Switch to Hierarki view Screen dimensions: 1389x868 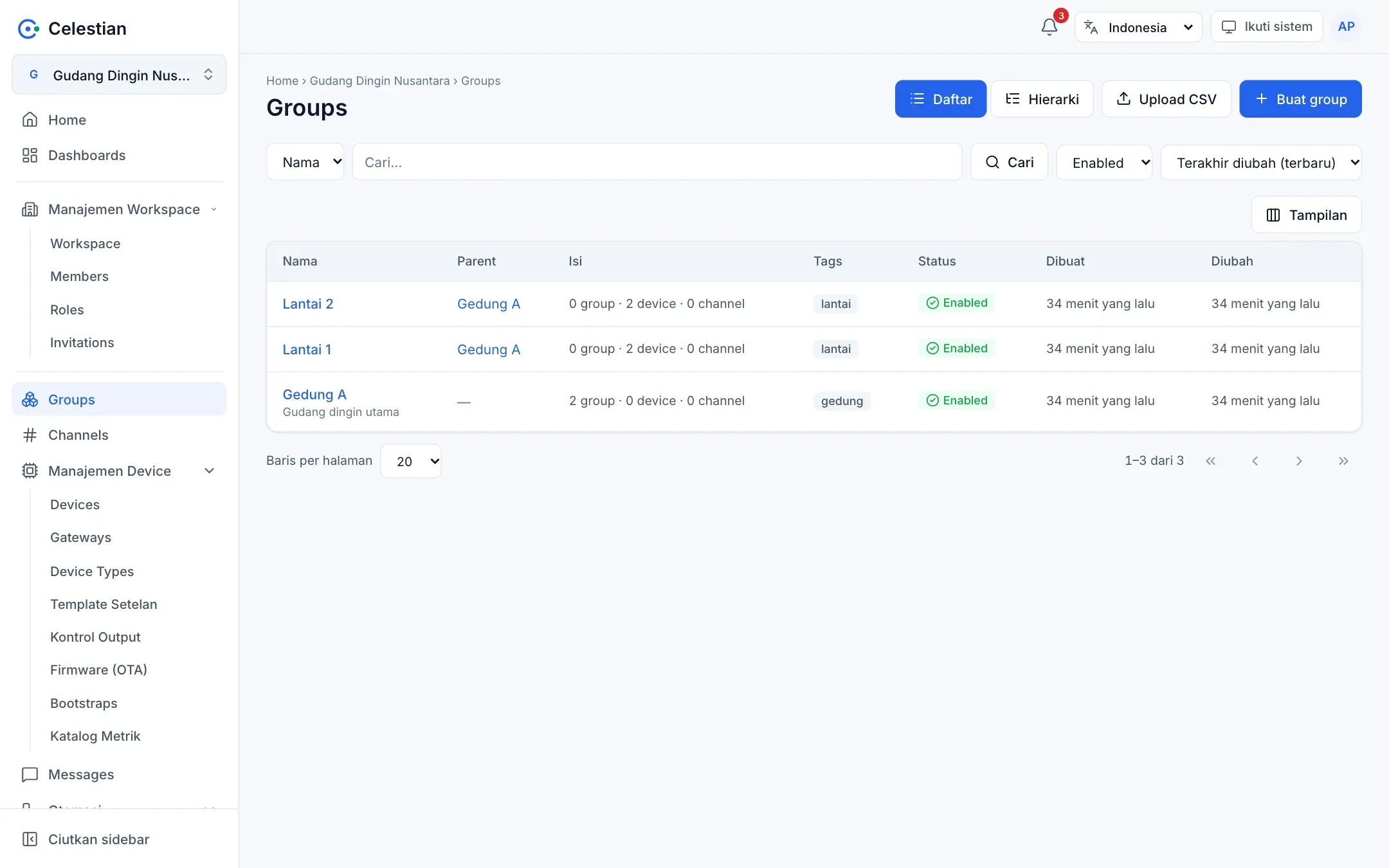[x=1042, y=99]
